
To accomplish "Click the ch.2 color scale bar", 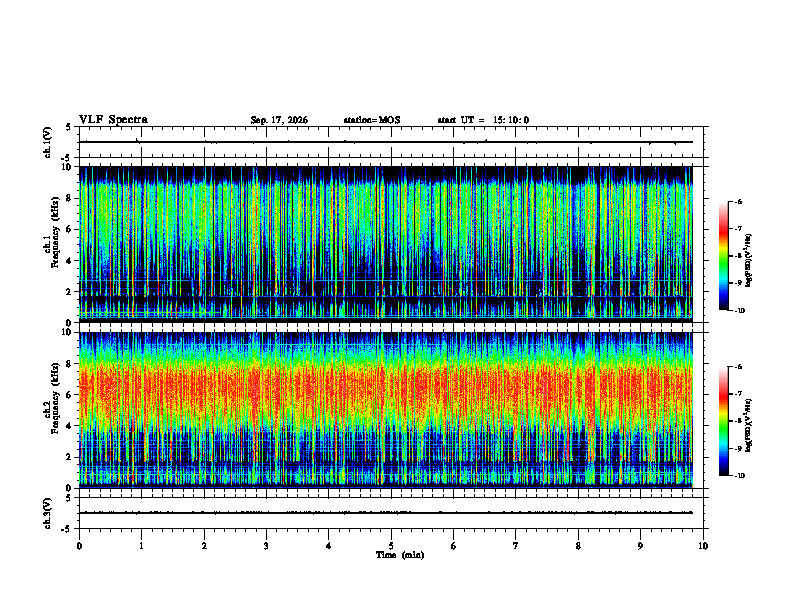I will coord(724,421).
